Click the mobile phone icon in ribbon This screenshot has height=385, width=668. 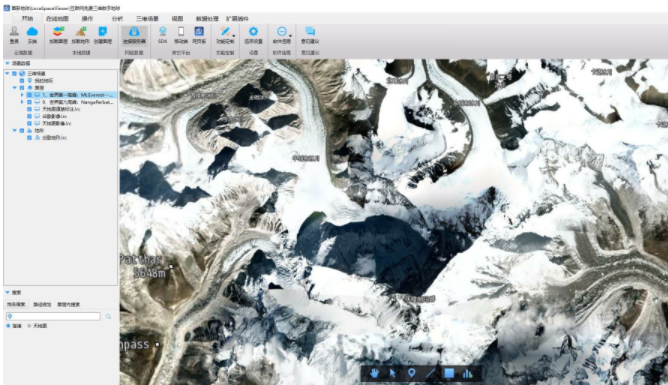(x=181, y=32)
